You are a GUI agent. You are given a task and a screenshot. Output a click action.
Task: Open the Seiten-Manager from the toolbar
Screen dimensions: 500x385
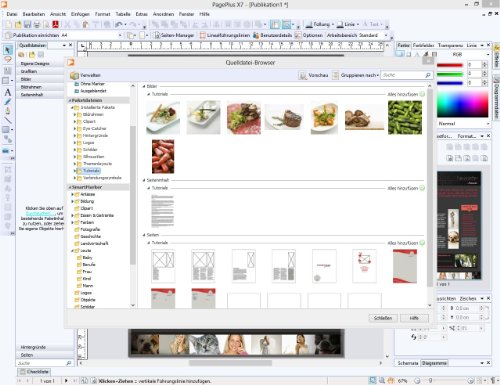174,35
